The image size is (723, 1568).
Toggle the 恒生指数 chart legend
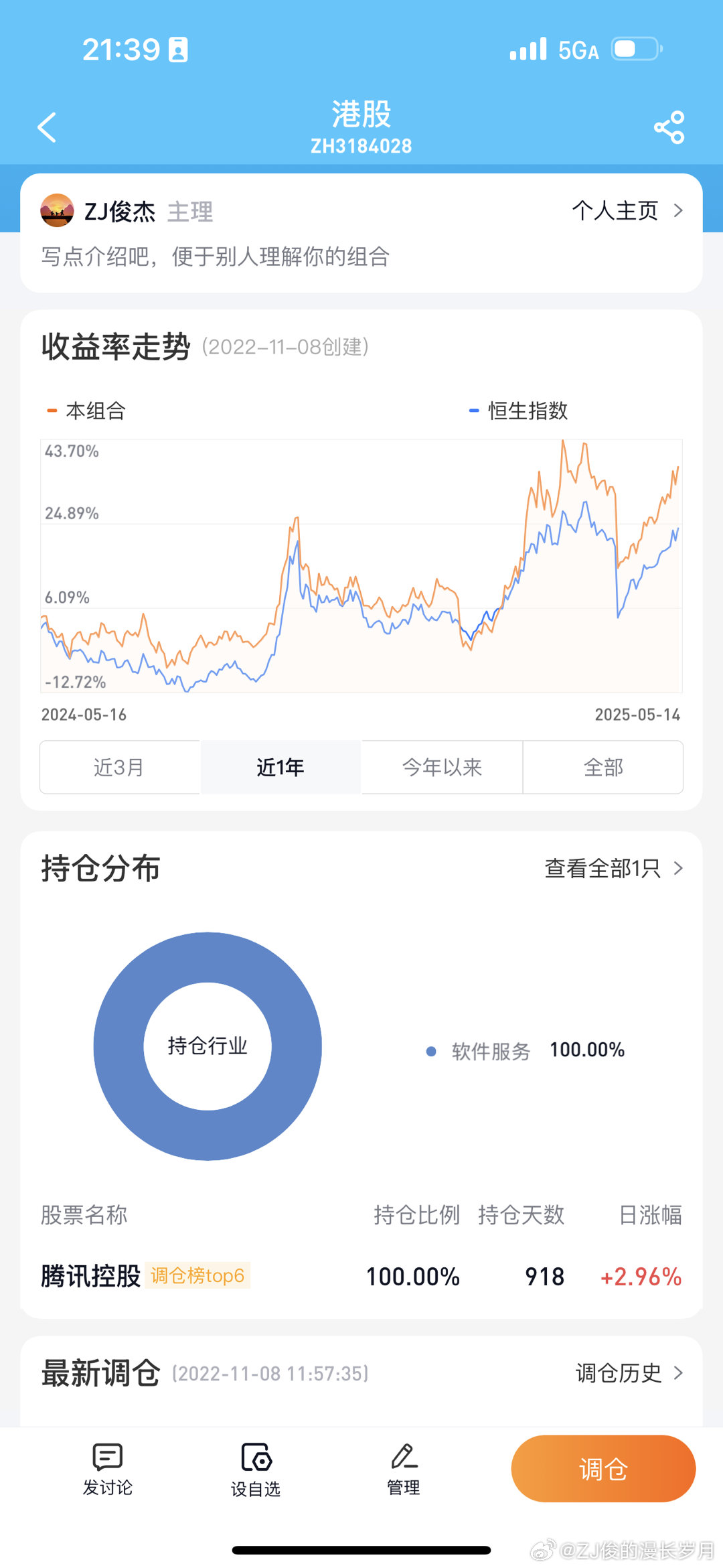tap(519, 411)
